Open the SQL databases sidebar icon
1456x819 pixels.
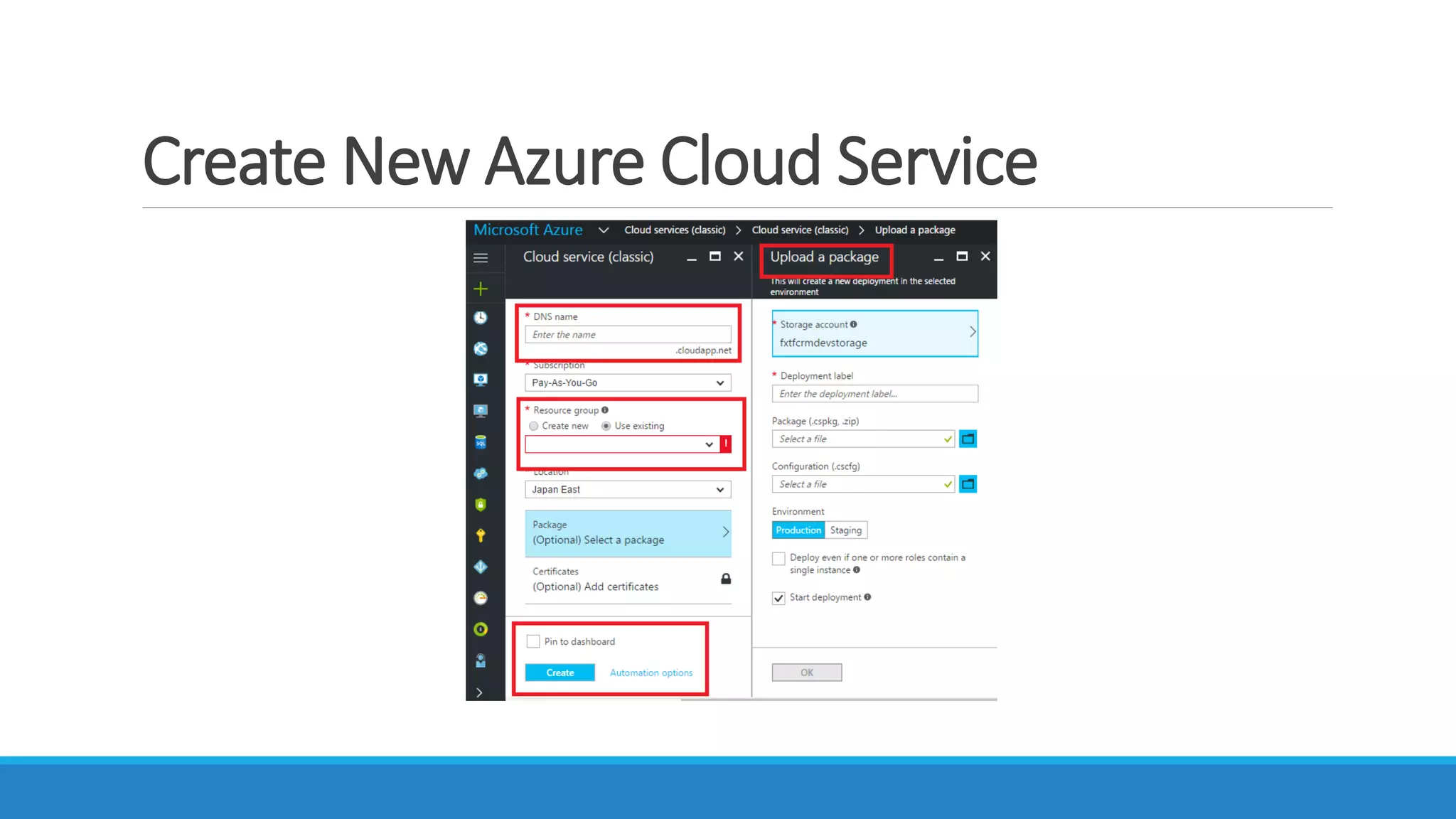(x=481, y=442)
